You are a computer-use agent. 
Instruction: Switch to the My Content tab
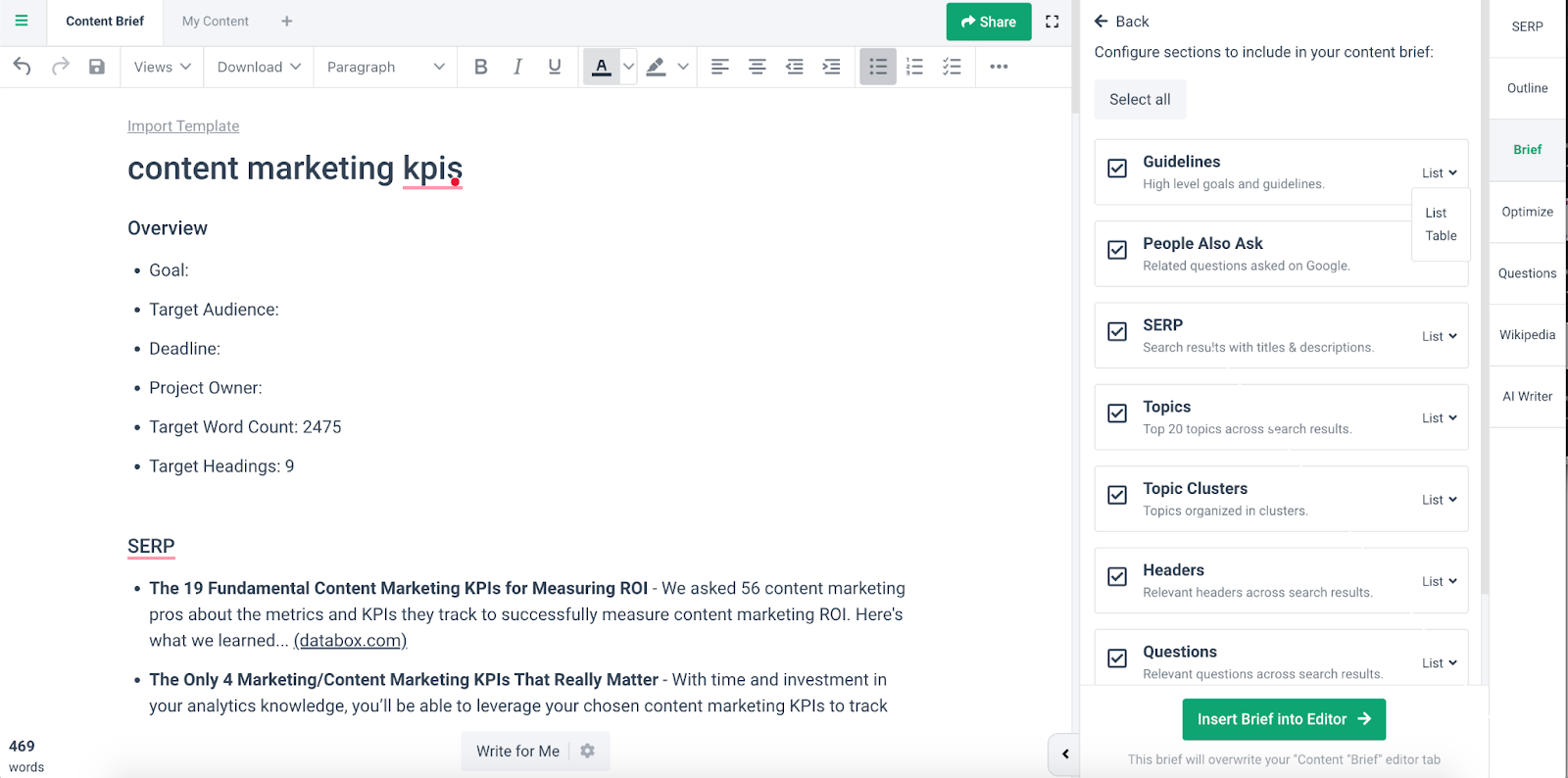point(216,21)
